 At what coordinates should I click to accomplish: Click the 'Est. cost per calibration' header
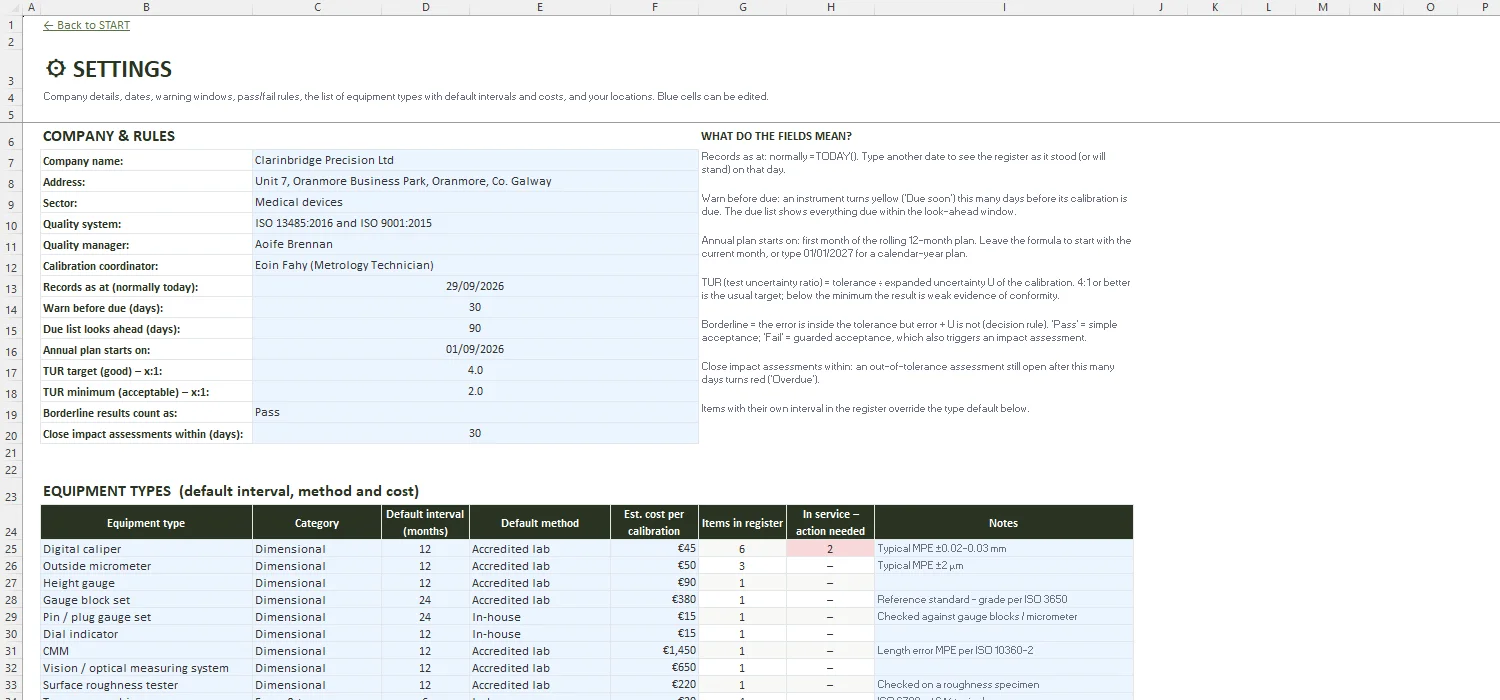pyautogui.click(x=654, y=523)
